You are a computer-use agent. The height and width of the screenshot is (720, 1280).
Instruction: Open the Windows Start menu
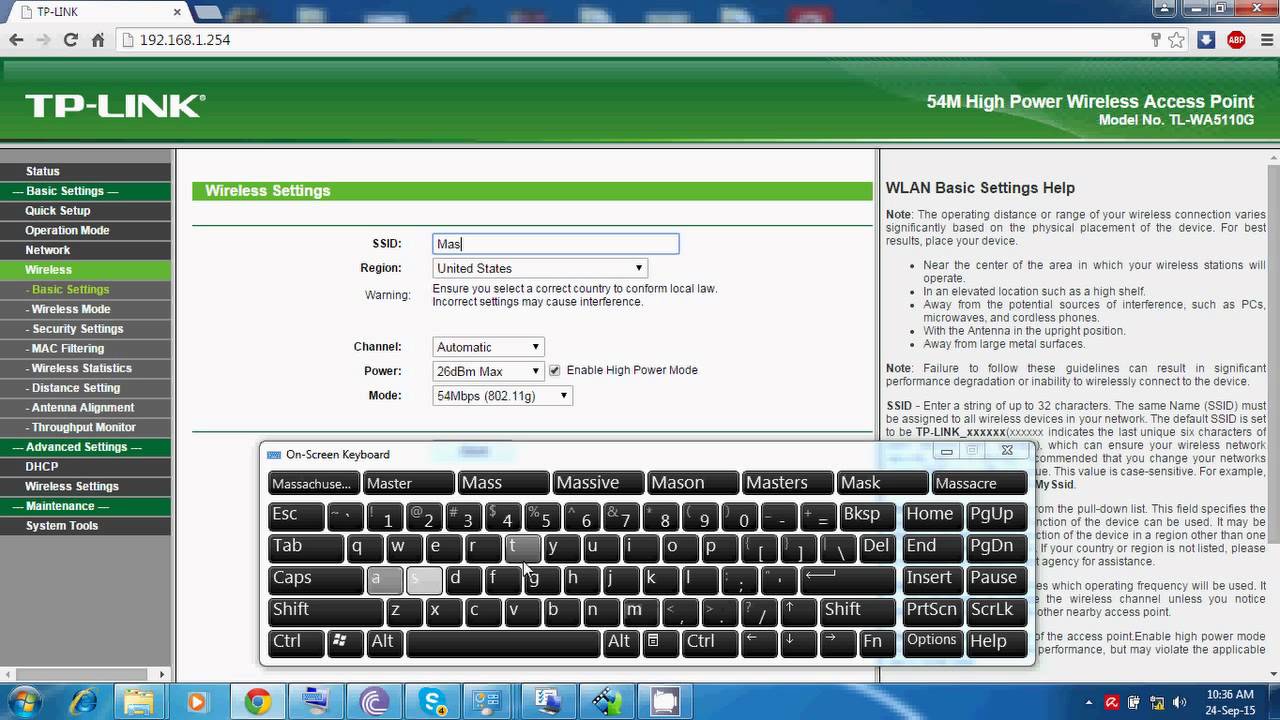click(x=22, y=702)
